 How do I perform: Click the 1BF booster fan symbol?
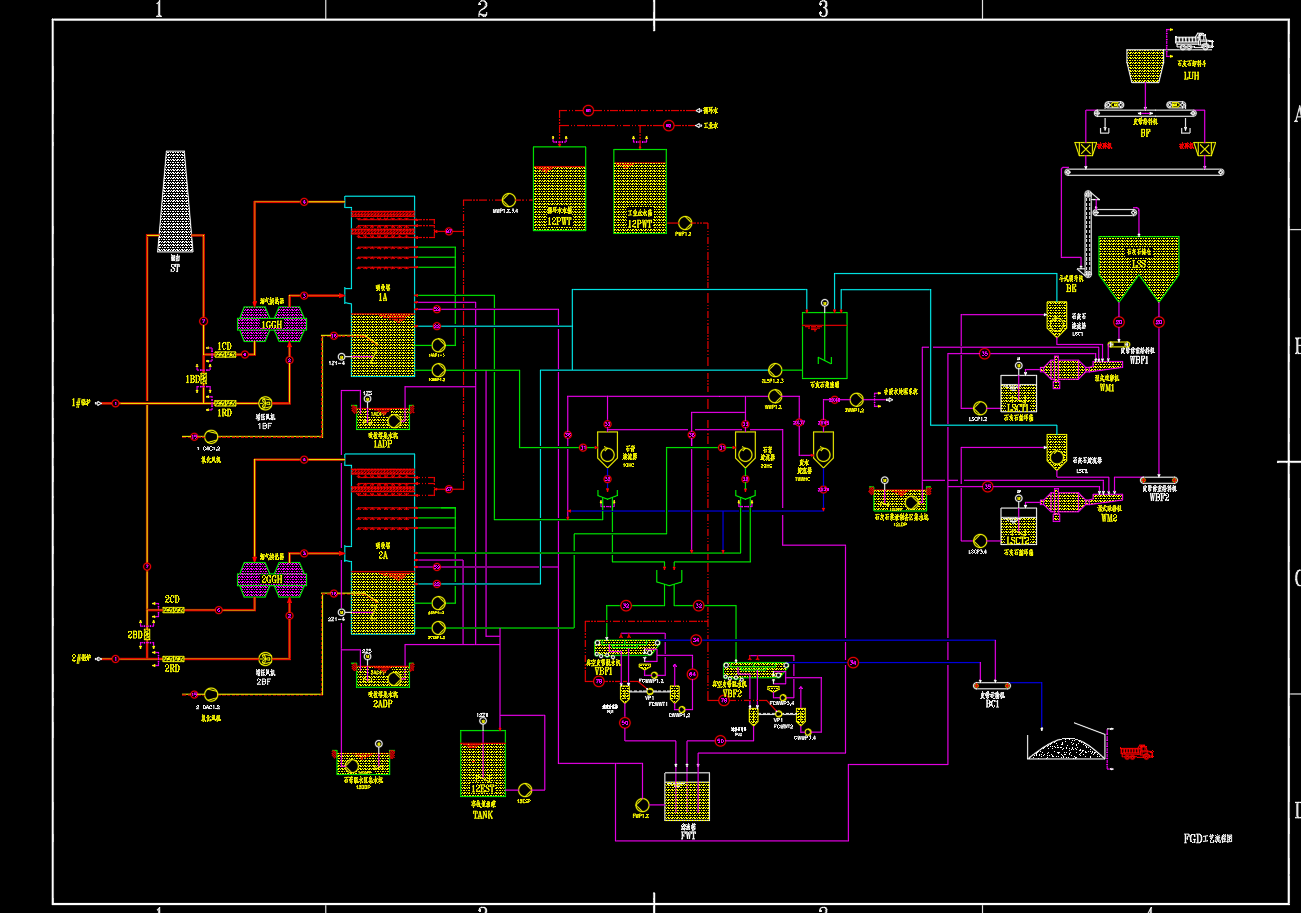click(265, 402)
